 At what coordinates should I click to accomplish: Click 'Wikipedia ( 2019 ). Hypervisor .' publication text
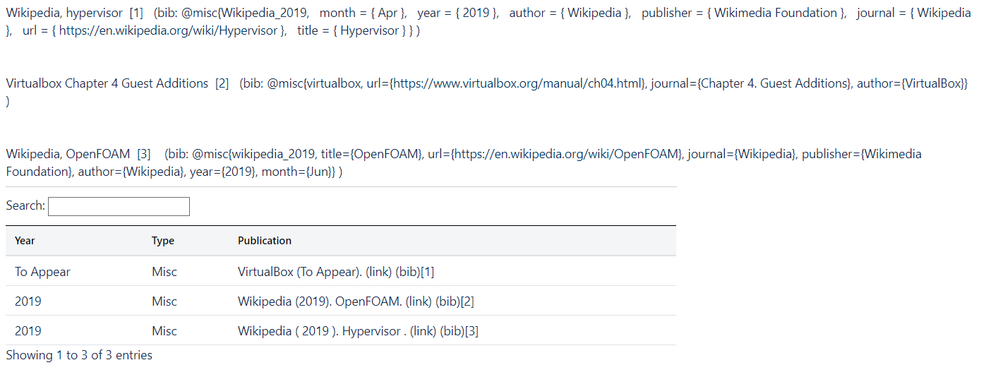322,331
